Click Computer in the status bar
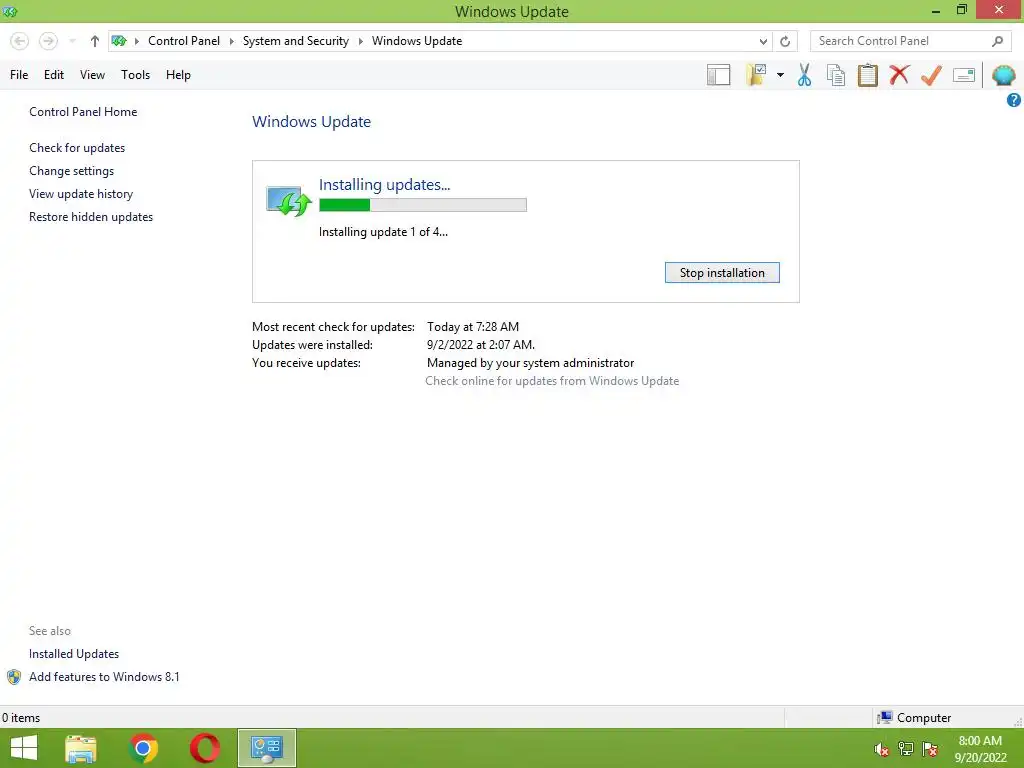Viewport: 1024px width, 768px height. (x=914, y=718)
